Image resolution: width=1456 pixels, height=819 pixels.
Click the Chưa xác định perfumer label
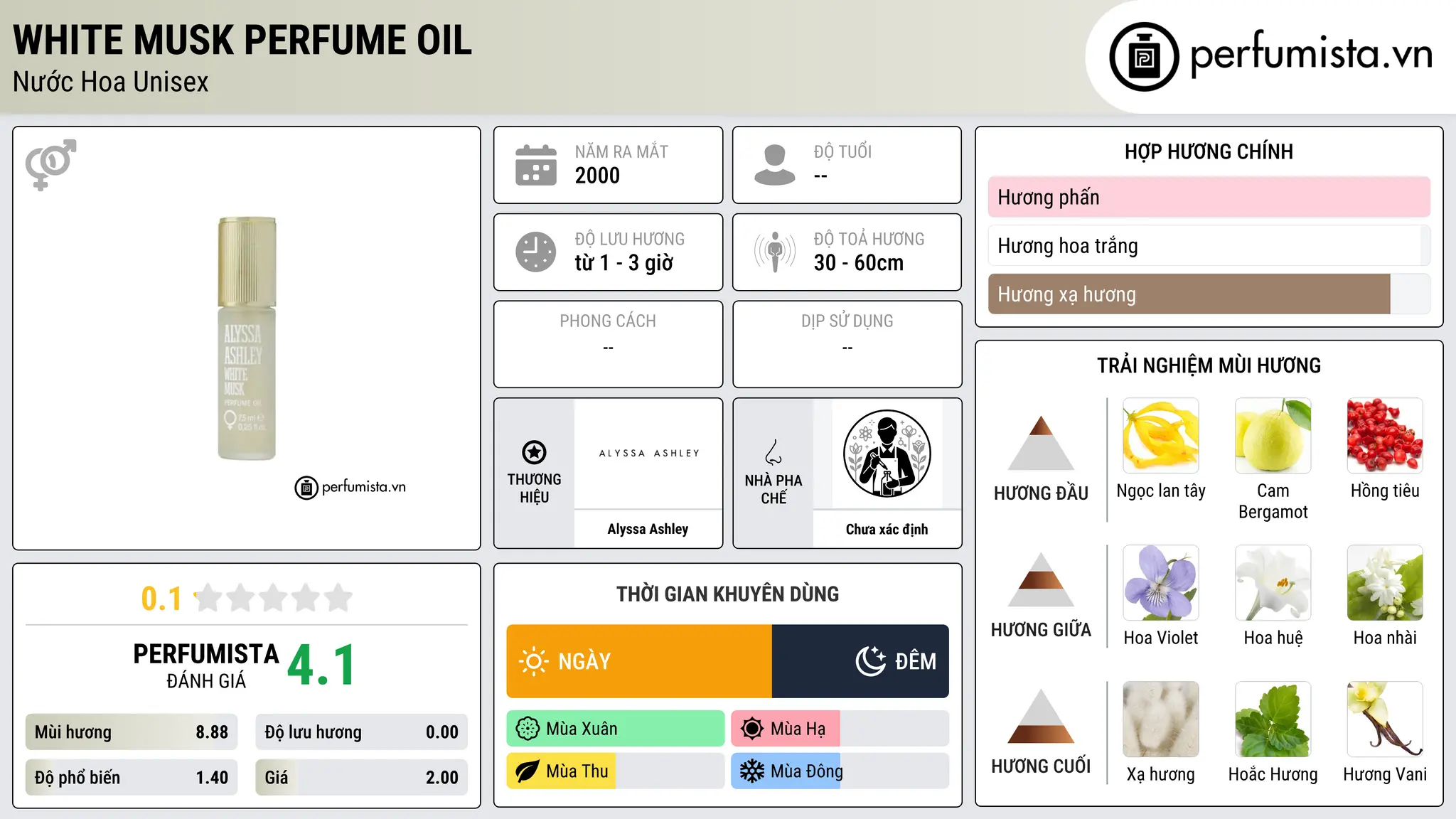tap(887, 529)
